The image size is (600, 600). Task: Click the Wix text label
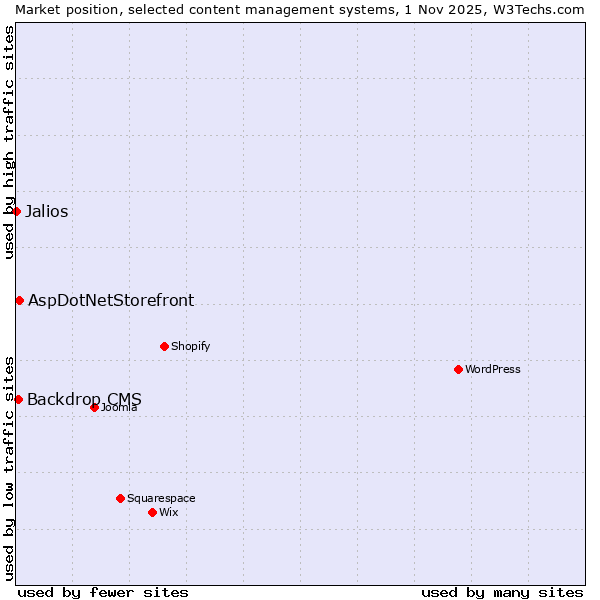click(x=168, y=512)
